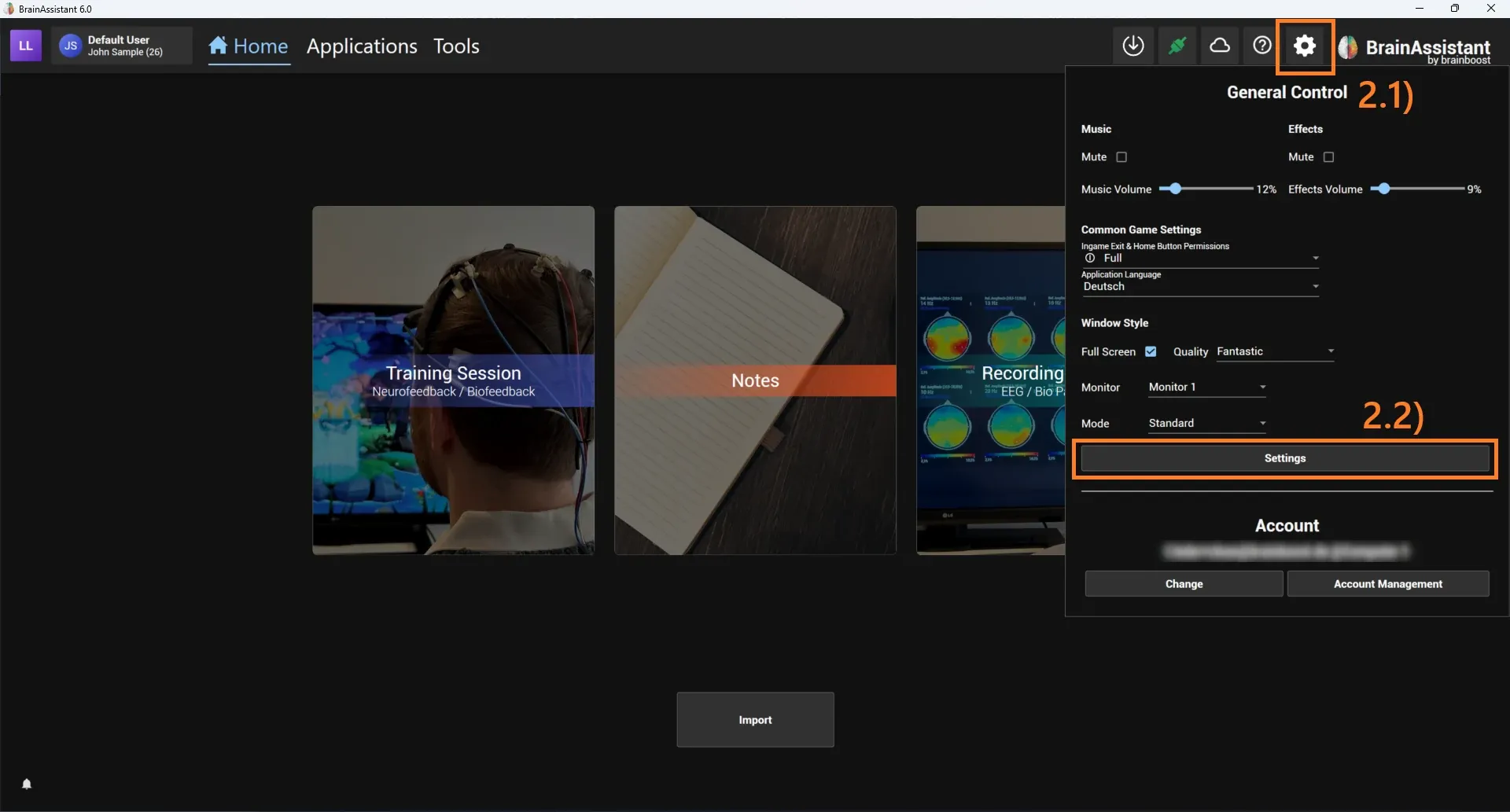This screenshot has width=1510, height=812.
Task: Click the 12% music volume value
Action: (1266, 189)
